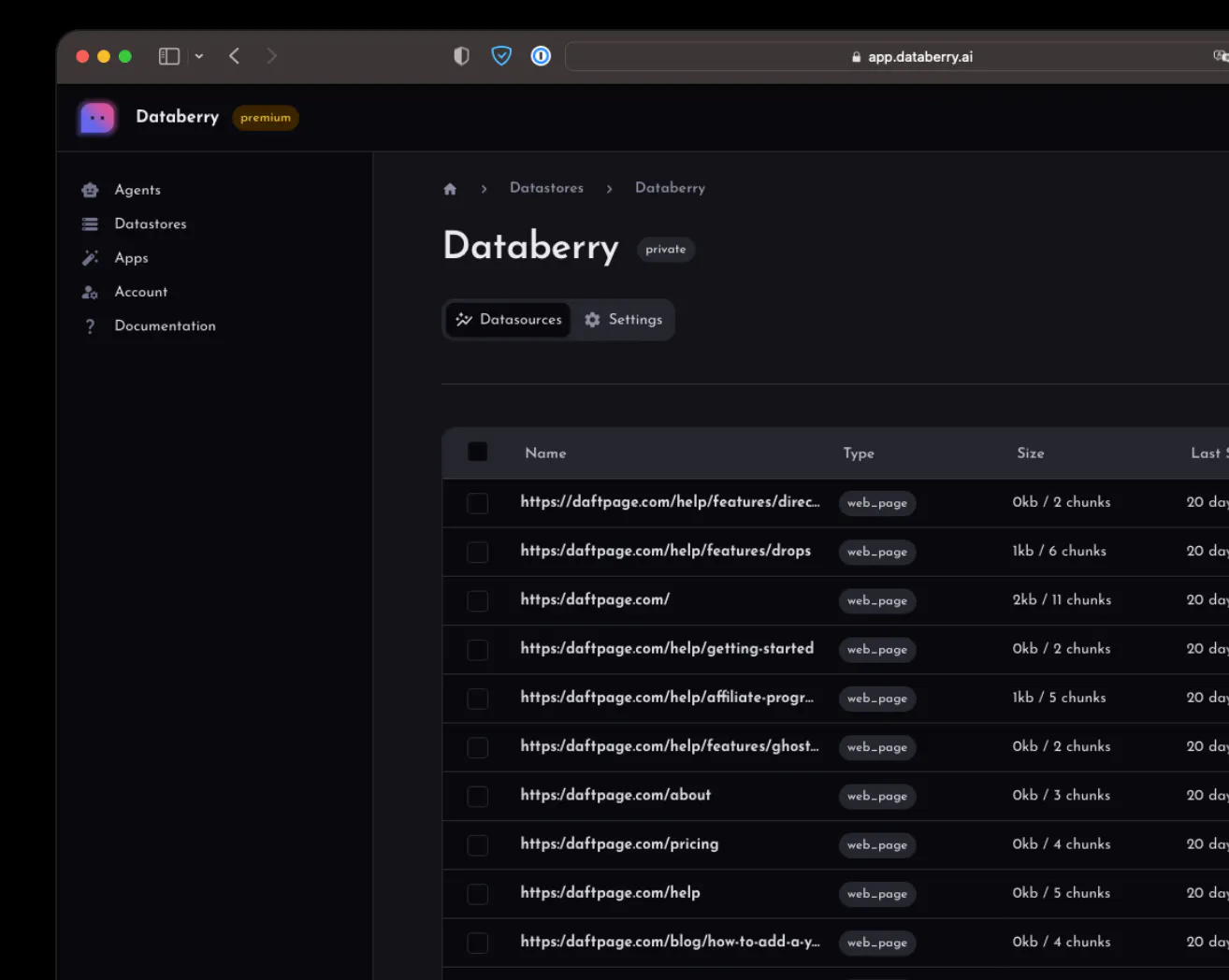Click the Type column header
The height and width of the screenshot is (980, 1229).
coord(859,454)
